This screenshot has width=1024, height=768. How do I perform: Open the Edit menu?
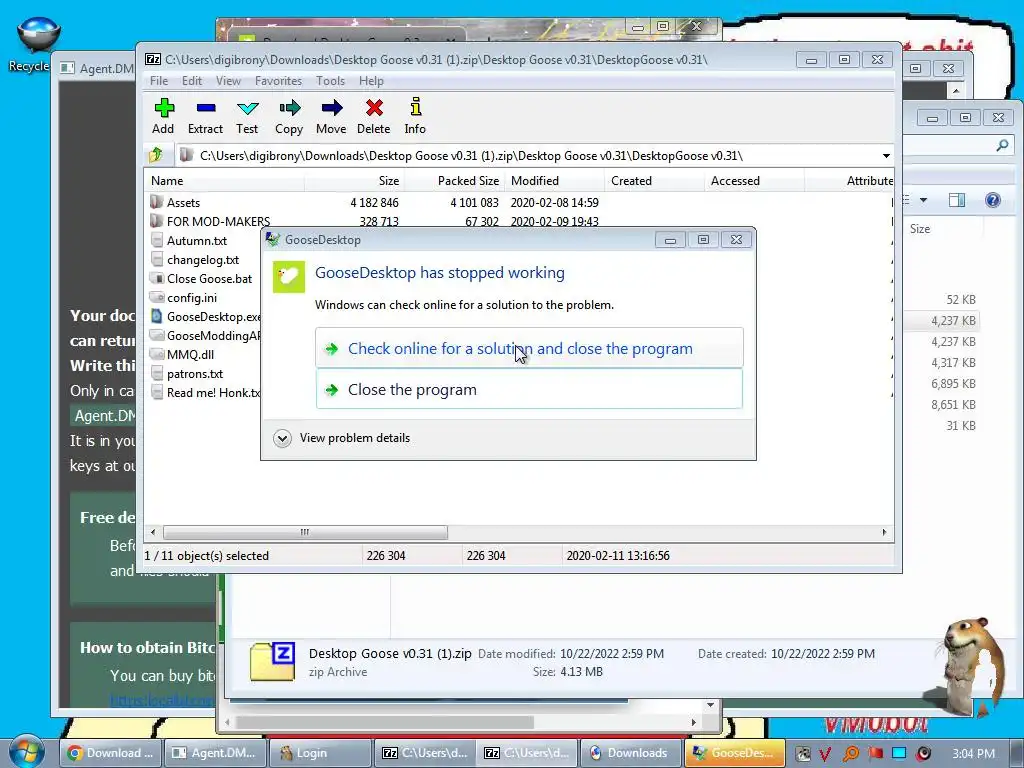(x=191, y=81)
